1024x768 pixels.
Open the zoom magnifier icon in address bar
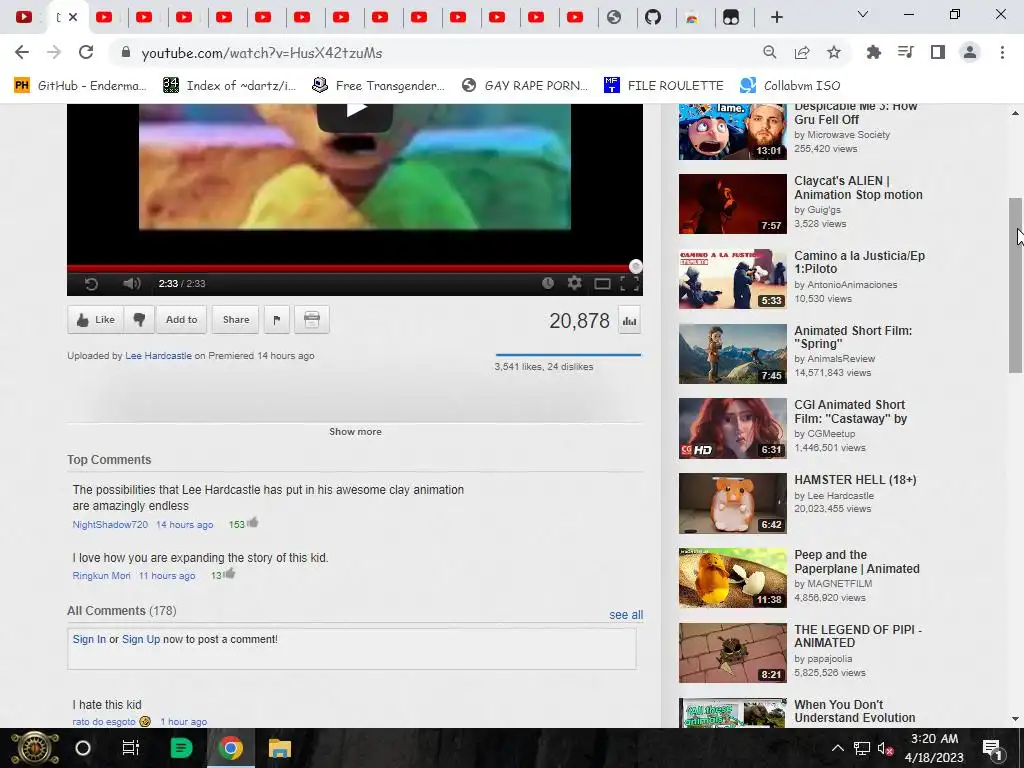pos(770,52)
